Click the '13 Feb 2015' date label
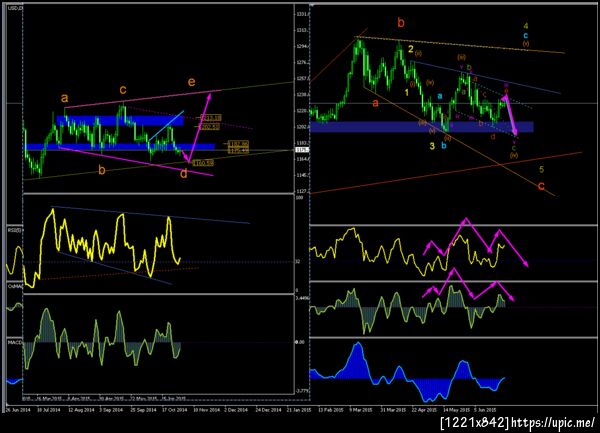Image resolution: width=600 pixels, height=433 pixels. pos(331,410)
